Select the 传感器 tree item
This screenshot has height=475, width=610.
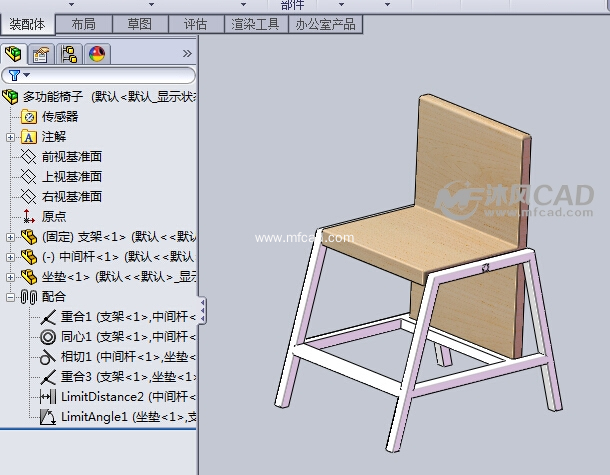click(x=60, y=116)
